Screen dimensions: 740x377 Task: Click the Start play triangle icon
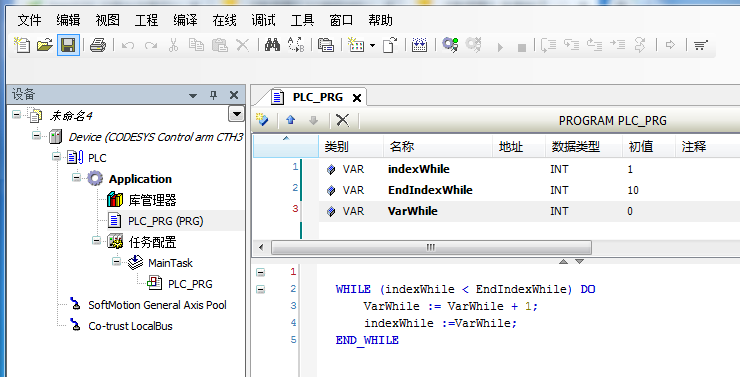(501, 47)
